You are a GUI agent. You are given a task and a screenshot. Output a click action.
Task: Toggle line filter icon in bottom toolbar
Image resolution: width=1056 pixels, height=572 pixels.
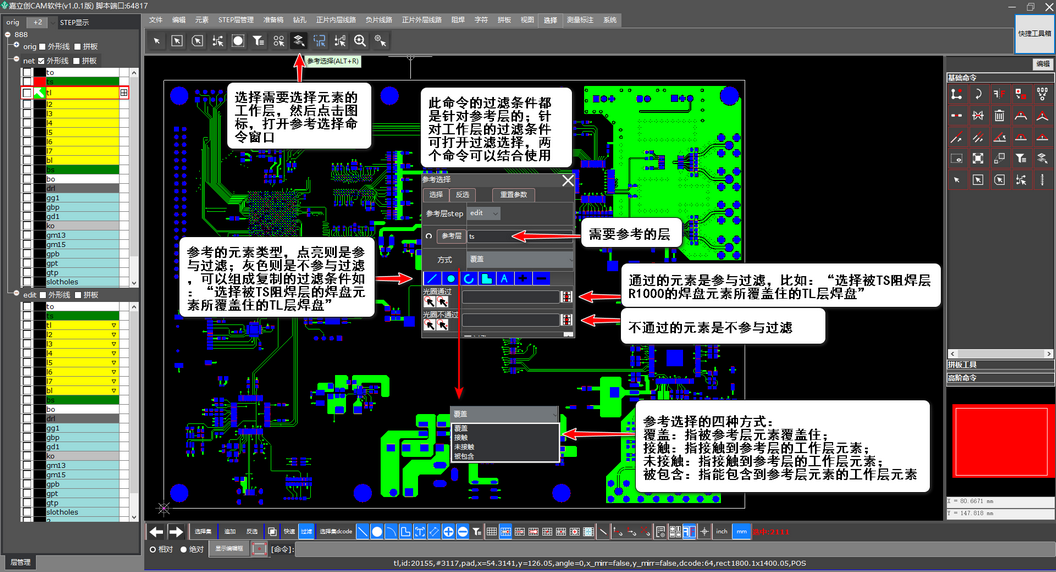362,532
